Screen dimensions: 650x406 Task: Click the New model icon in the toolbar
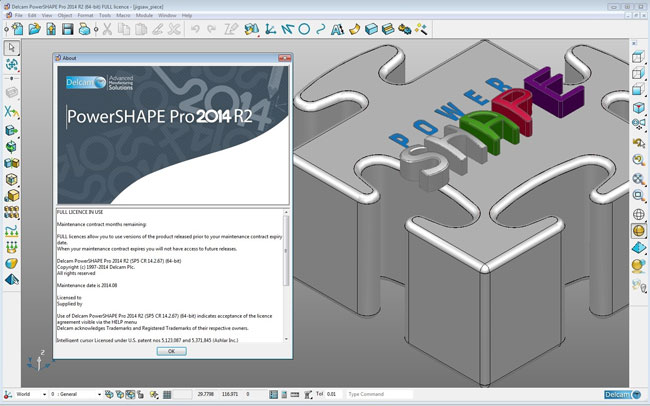click(x=17, y=29)
